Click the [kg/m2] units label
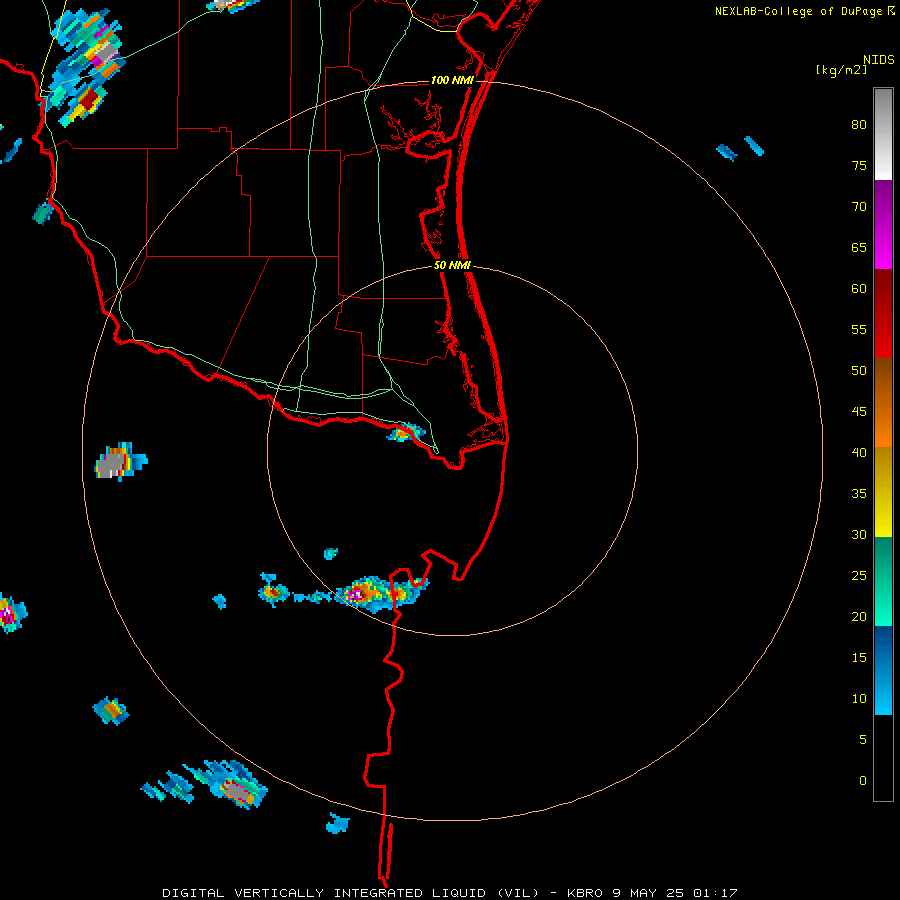900x900 pixels. pyautogui.click(x=841, y=70)
